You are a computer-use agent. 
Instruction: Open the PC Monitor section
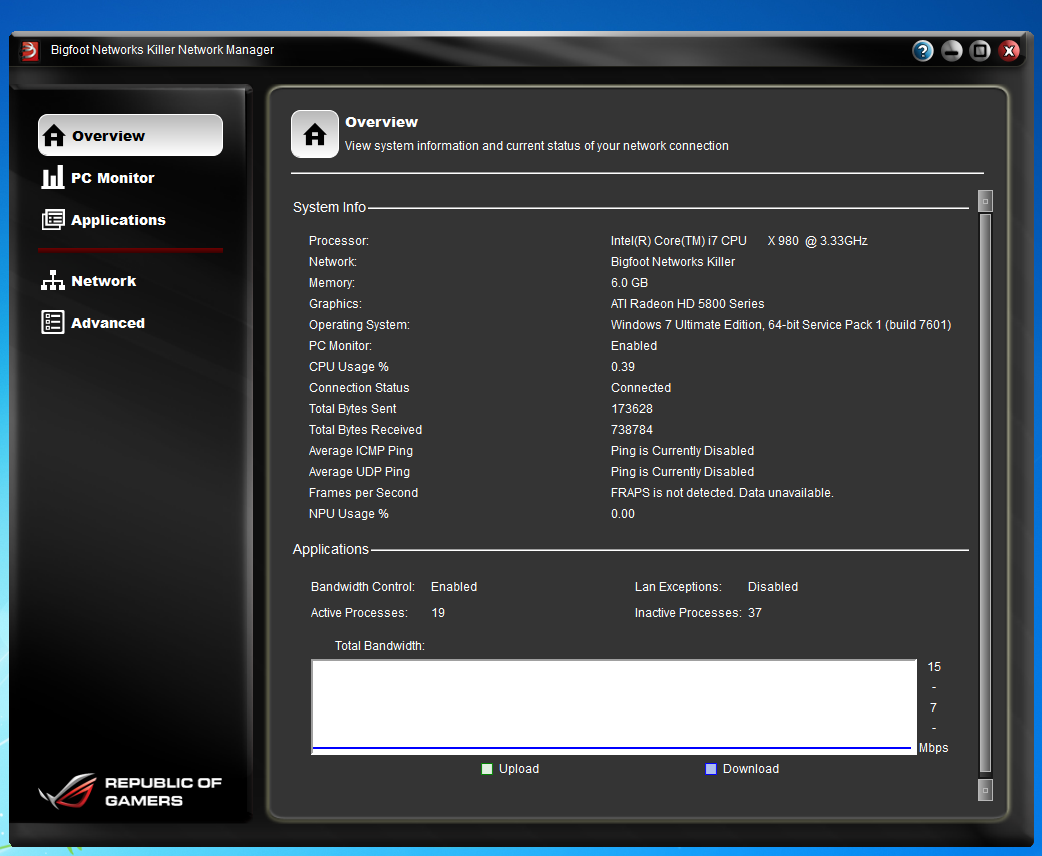(112, 178)
